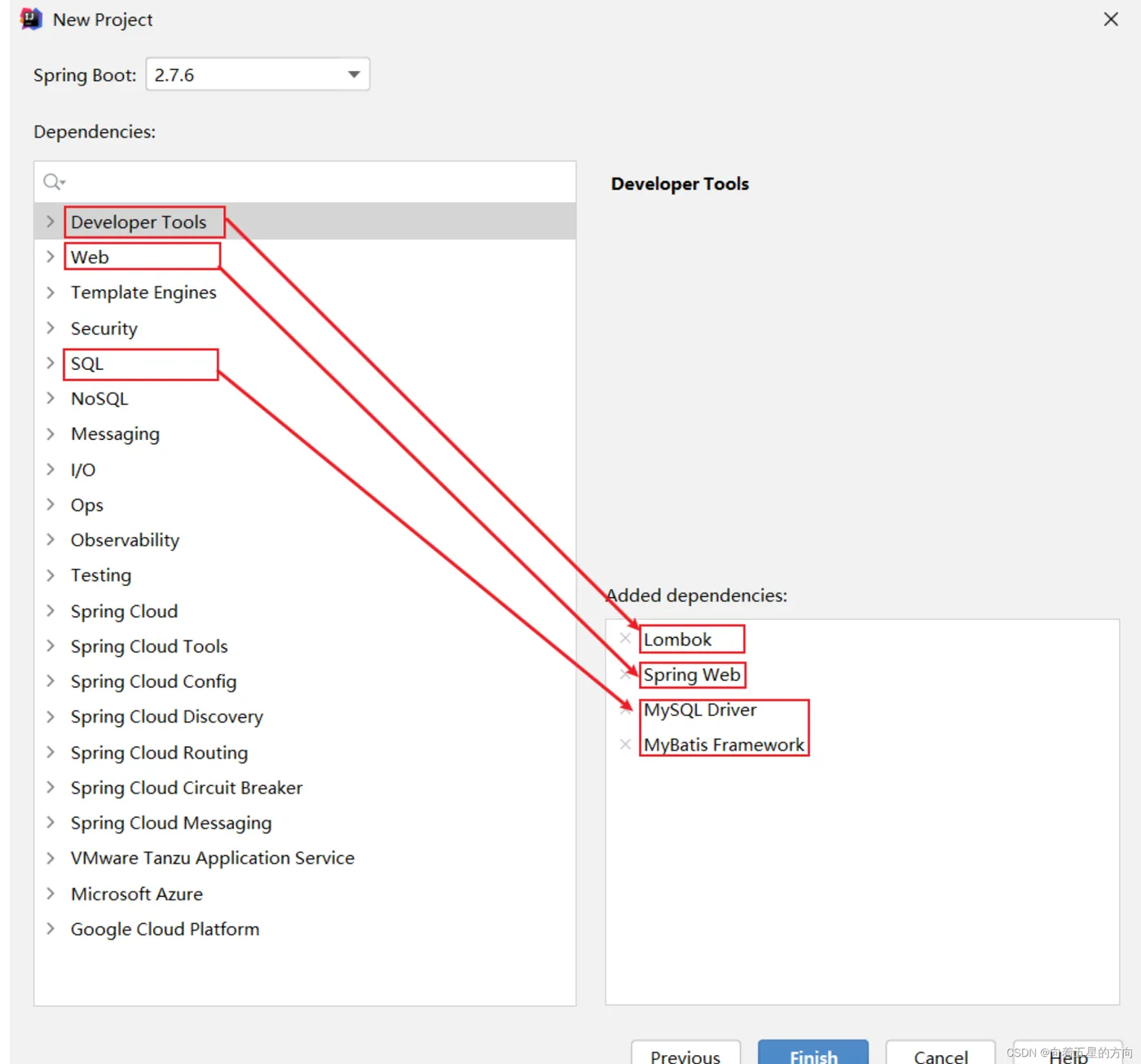Viewport: 1141px width, 1064px height.
Task: Expand the NoSQL category
Action: tap(51, 398)
